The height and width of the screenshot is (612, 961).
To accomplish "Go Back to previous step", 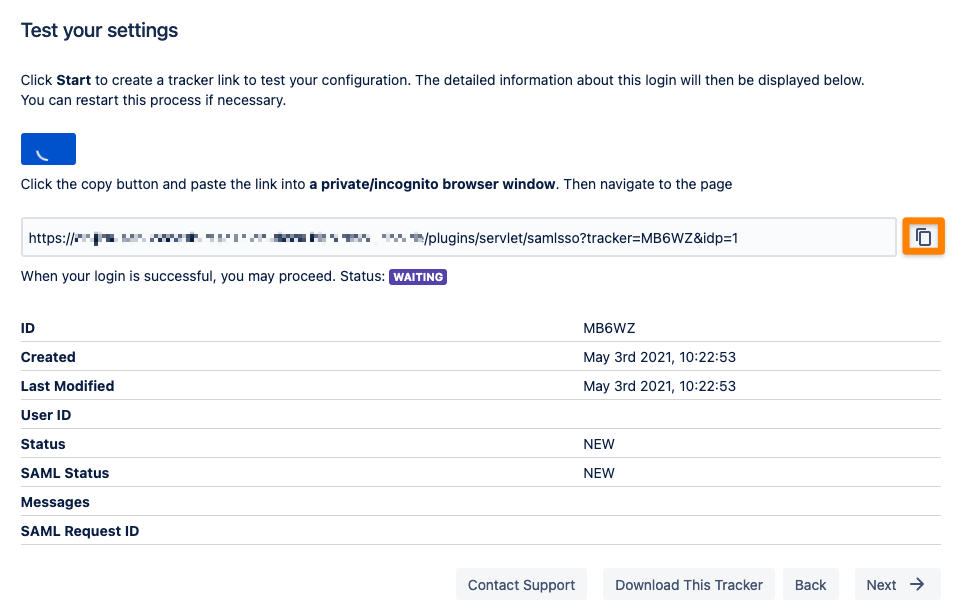I will click(x=810, y=585).
